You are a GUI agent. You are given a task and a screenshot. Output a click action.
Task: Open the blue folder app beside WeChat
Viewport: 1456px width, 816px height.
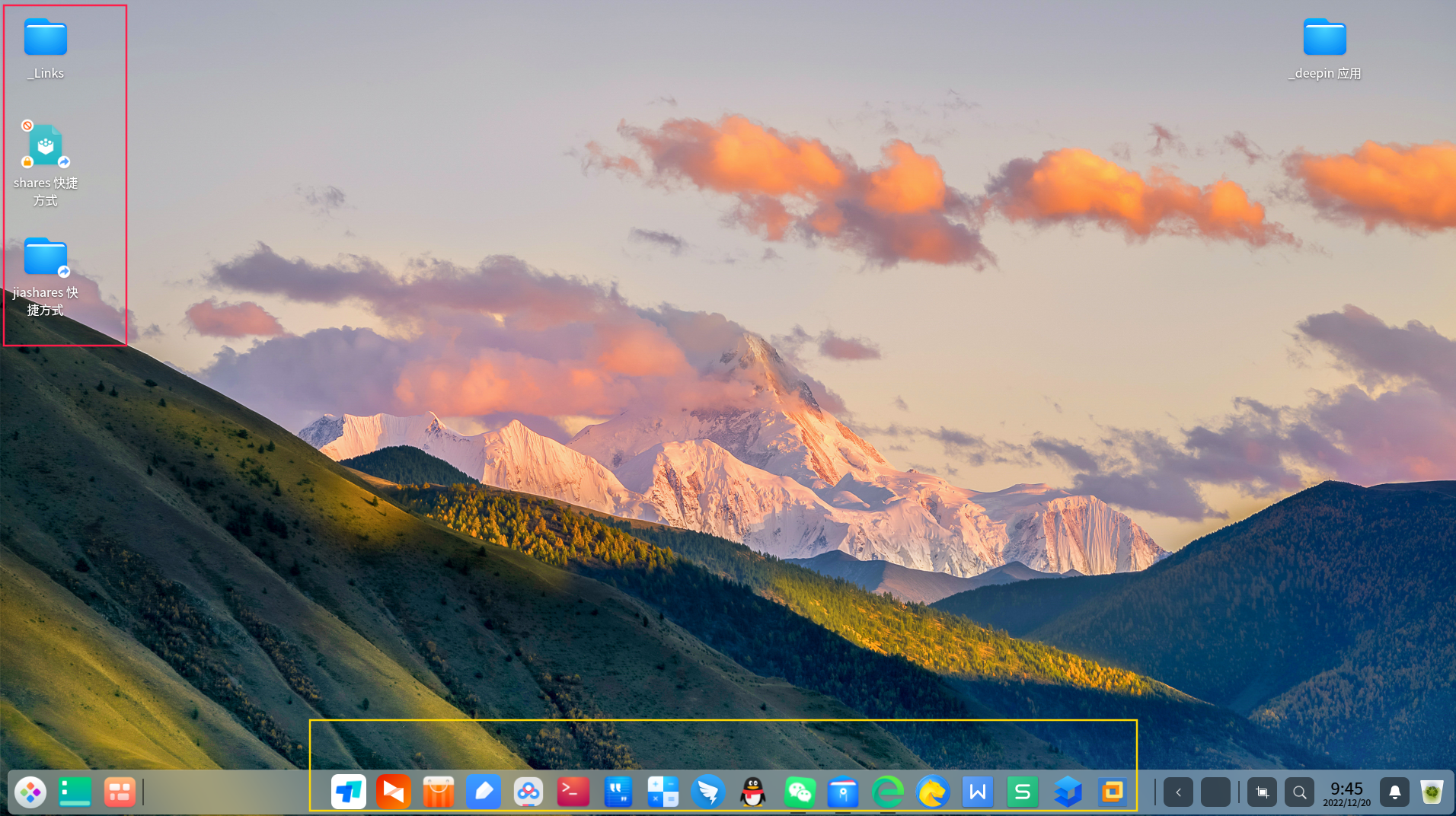(843, 792)
